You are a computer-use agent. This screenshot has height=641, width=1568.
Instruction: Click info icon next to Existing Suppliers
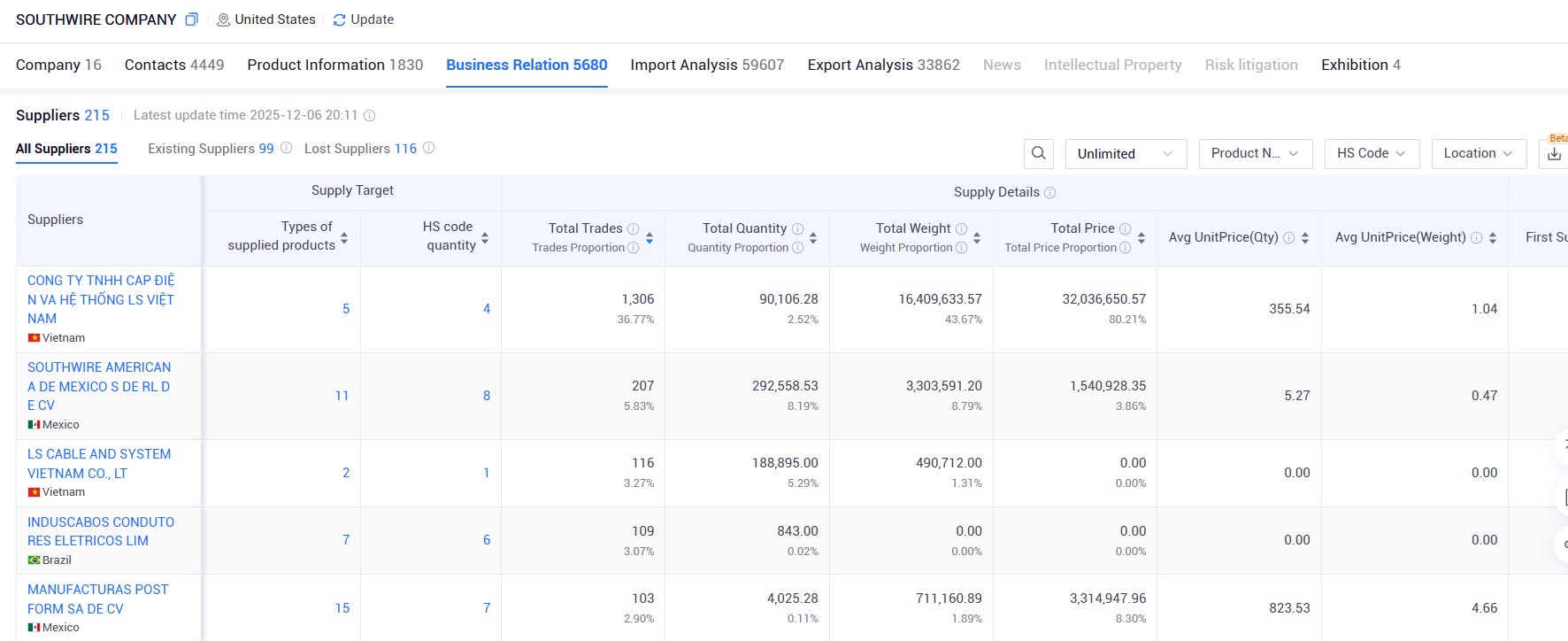(x=286, y=148)
